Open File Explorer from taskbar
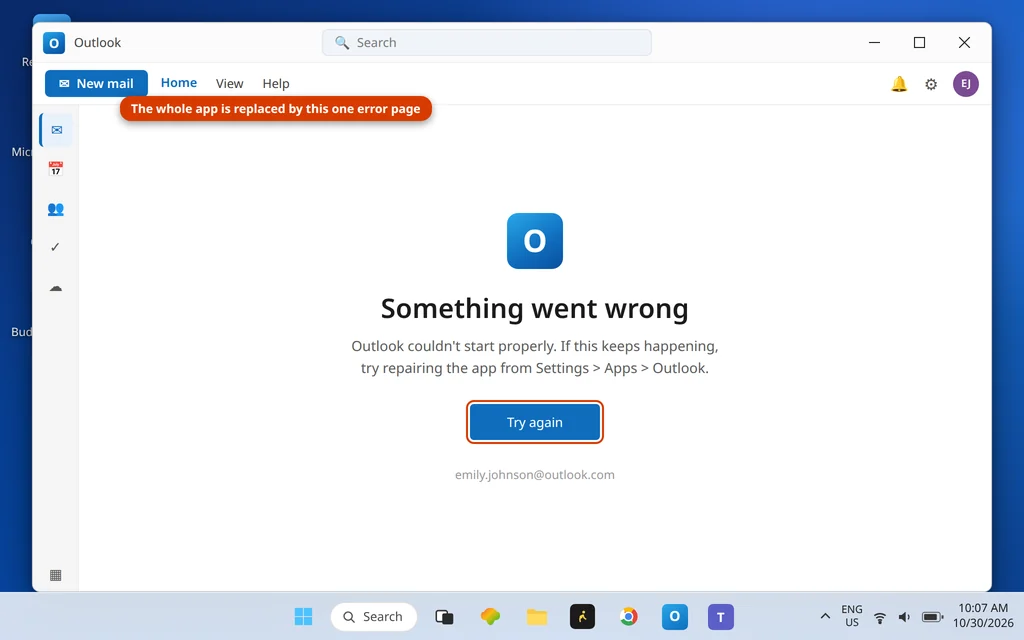The height and width of the screenshot is (640, 1024). pyautogui.click(x=537, y=616)
